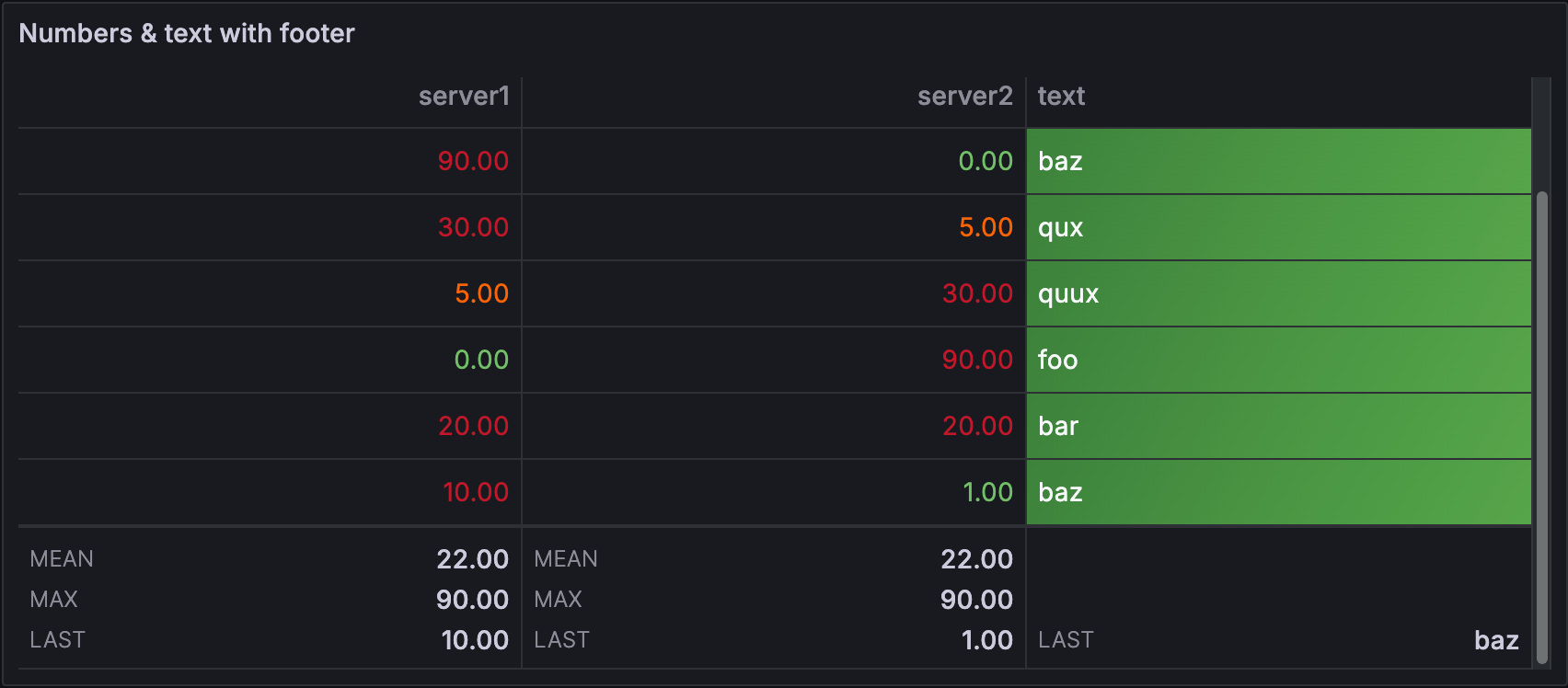Click the 'bar' text cell
The width and height of the screenshot is (1568, 688).
[x=1058, y=427]
